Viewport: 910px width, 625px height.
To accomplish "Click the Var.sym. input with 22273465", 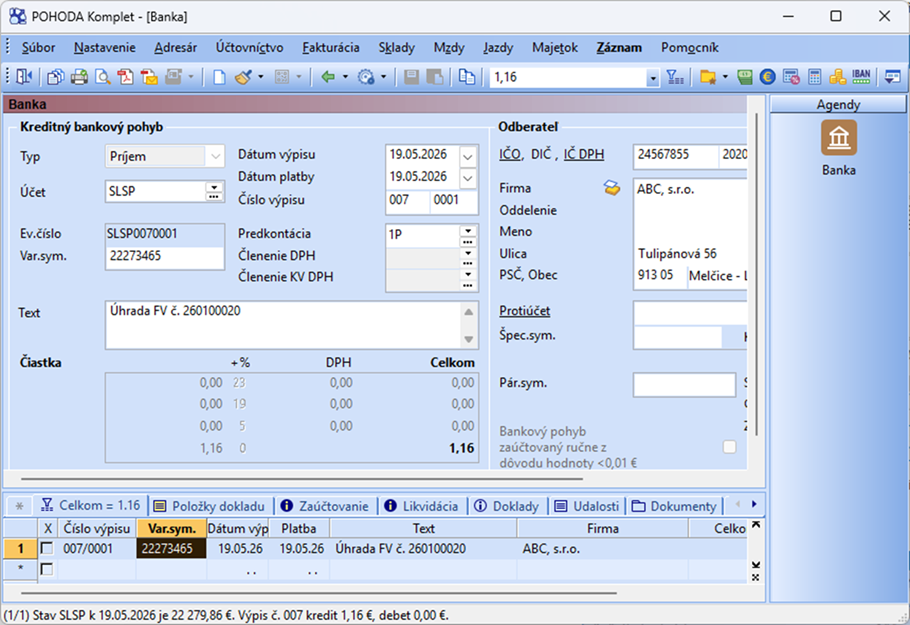I will pyautogui.click(x=165, y=256).
